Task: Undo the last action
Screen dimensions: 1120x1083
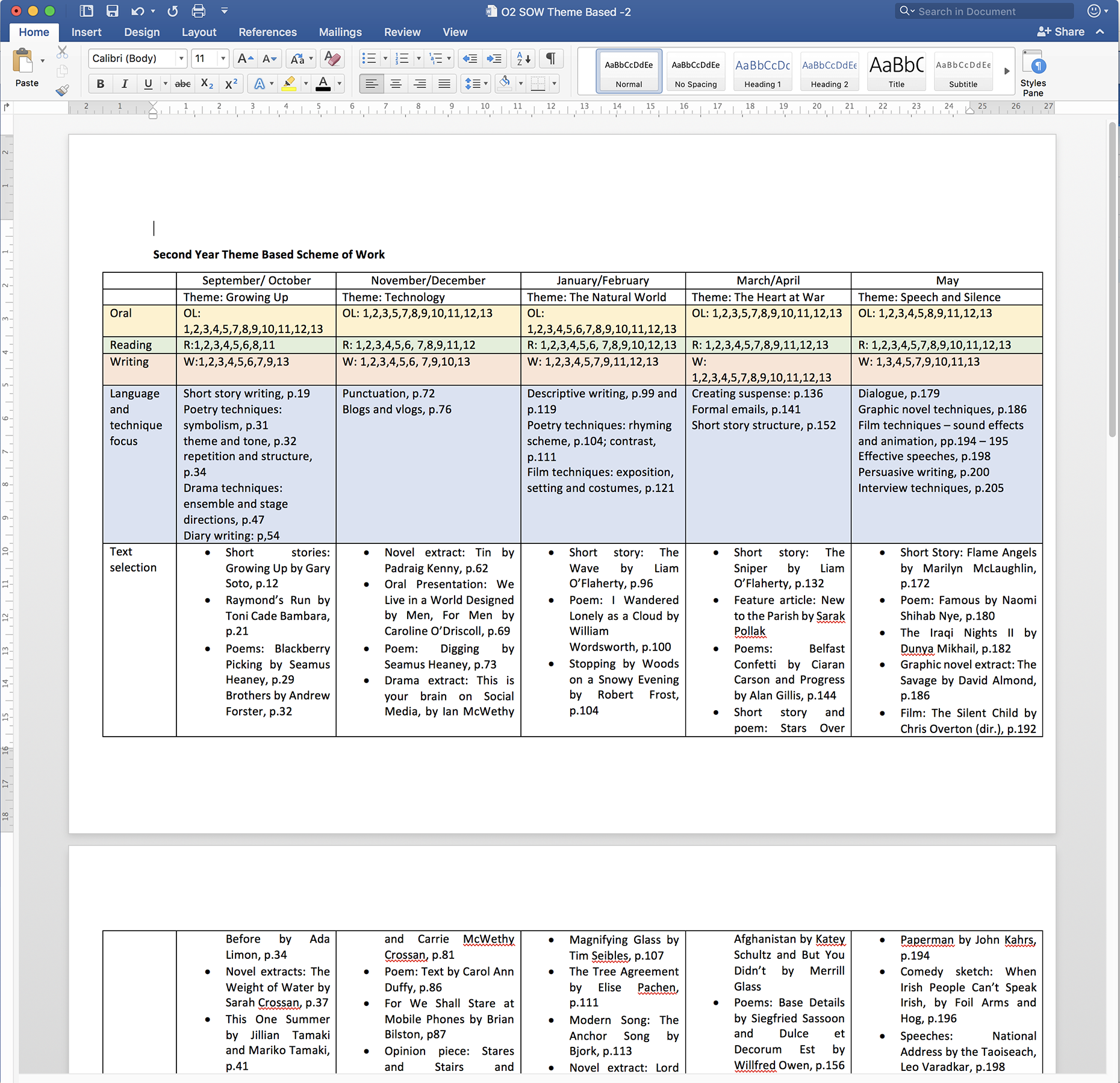Action: [x=138, y=11]
